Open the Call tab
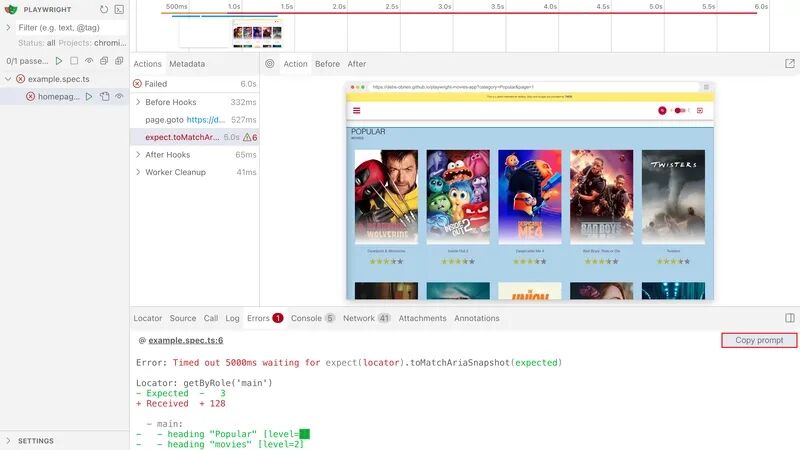 click(211, 318)
